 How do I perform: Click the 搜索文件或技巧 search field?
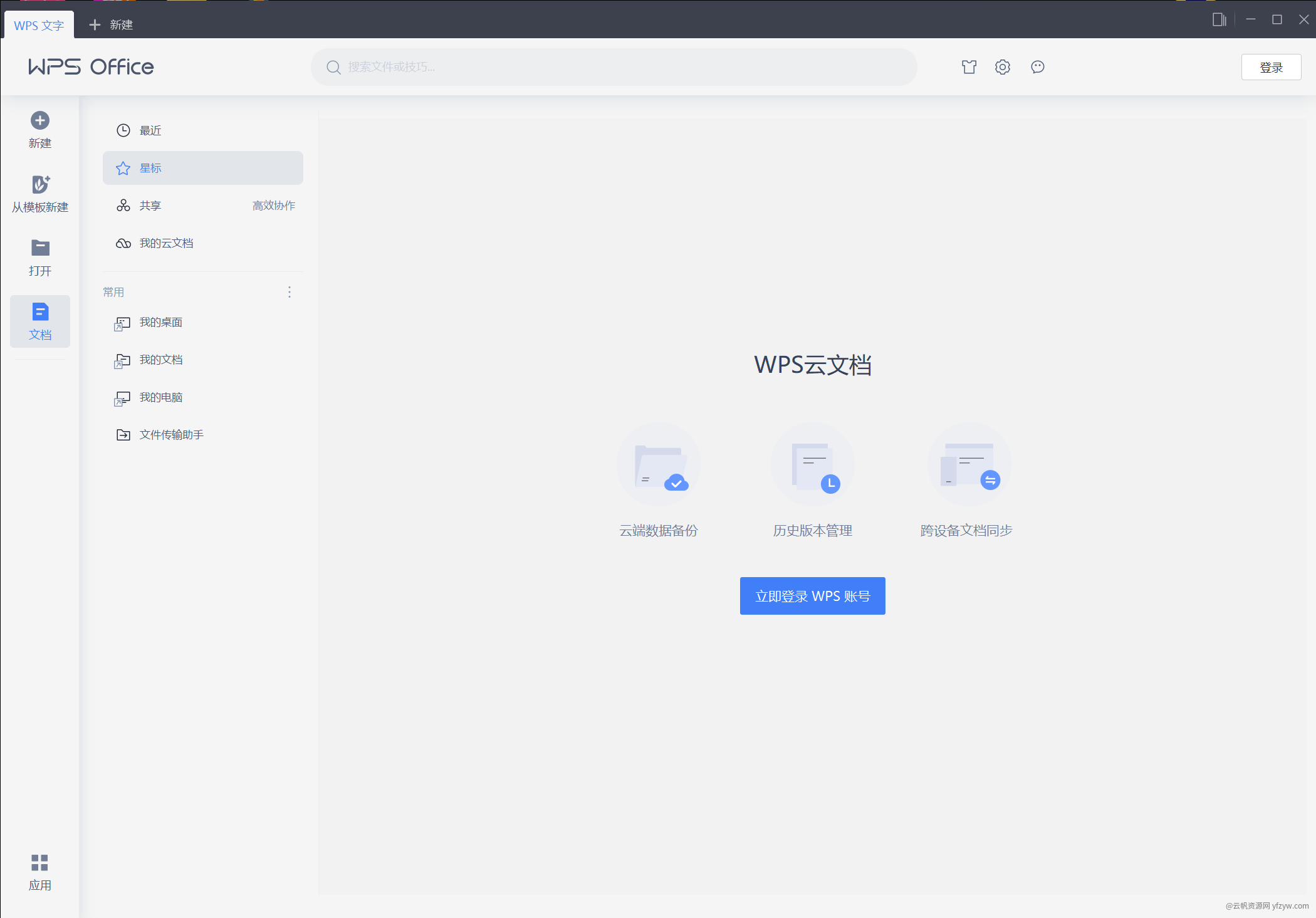click(x=614, y=67)
